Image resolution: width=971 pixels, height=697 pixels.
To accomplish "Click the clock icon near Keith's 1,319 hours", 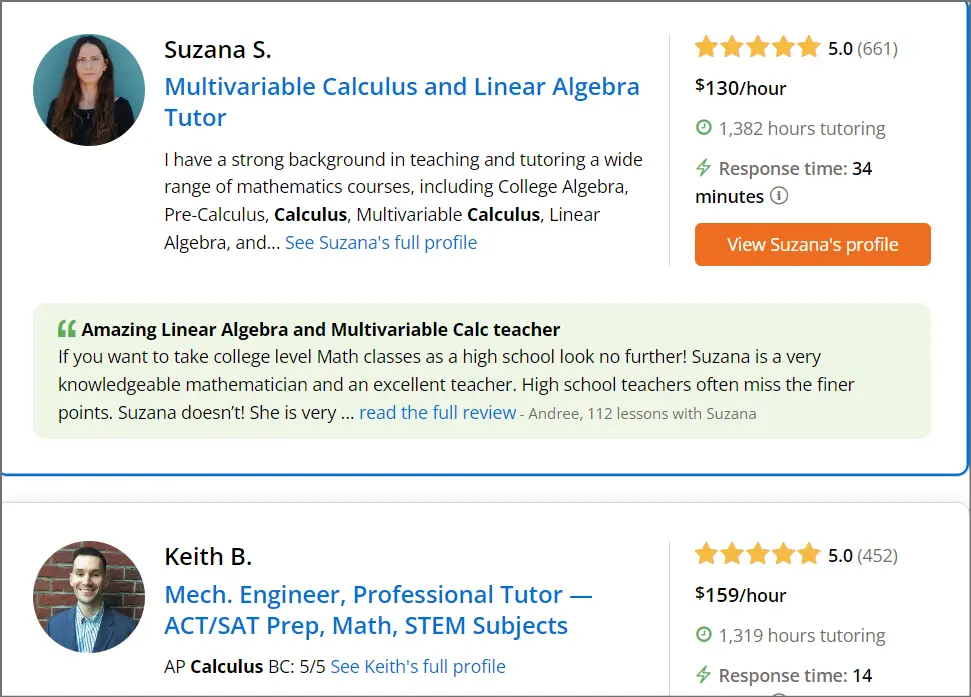I will point(703,635).
